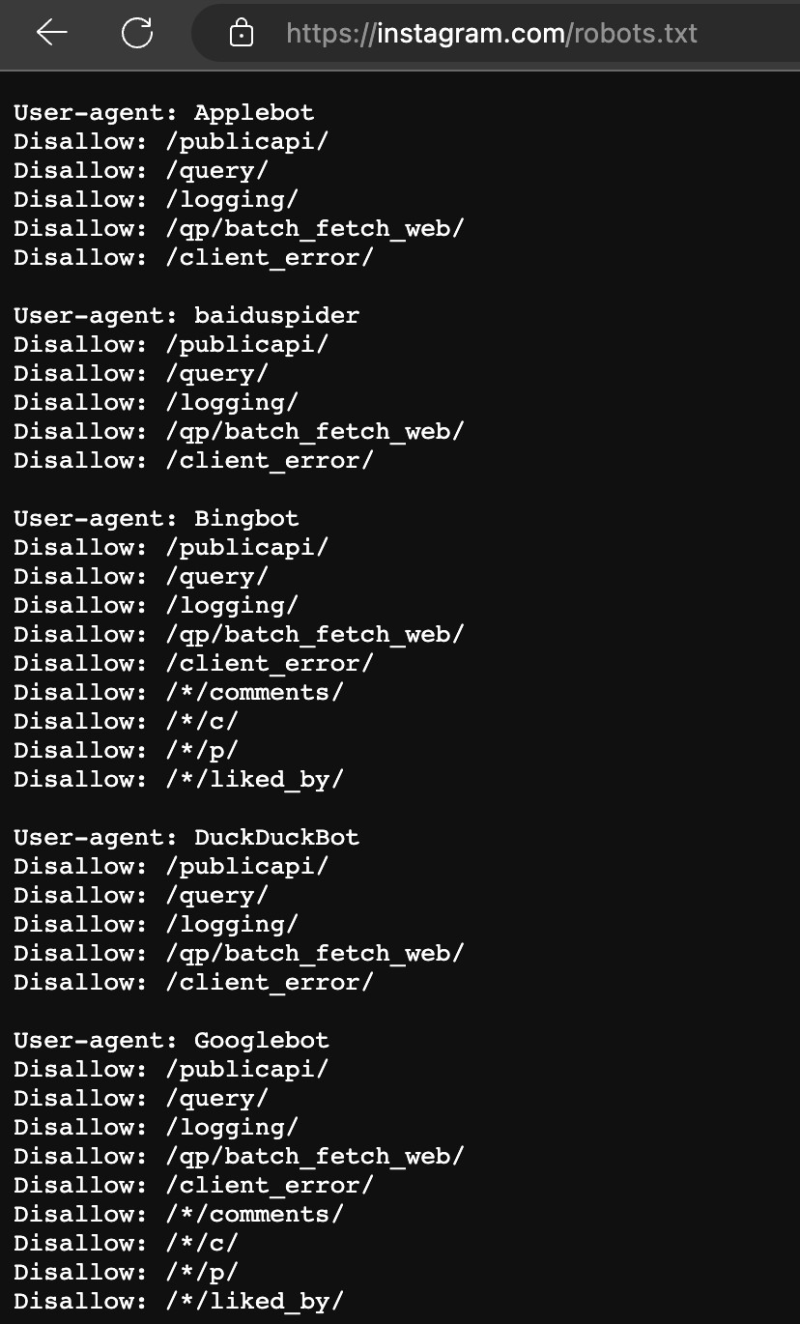Click the 'User-agent: Bingbot' line
This screenshot has height=1324, width=800.
pos(156,518)
